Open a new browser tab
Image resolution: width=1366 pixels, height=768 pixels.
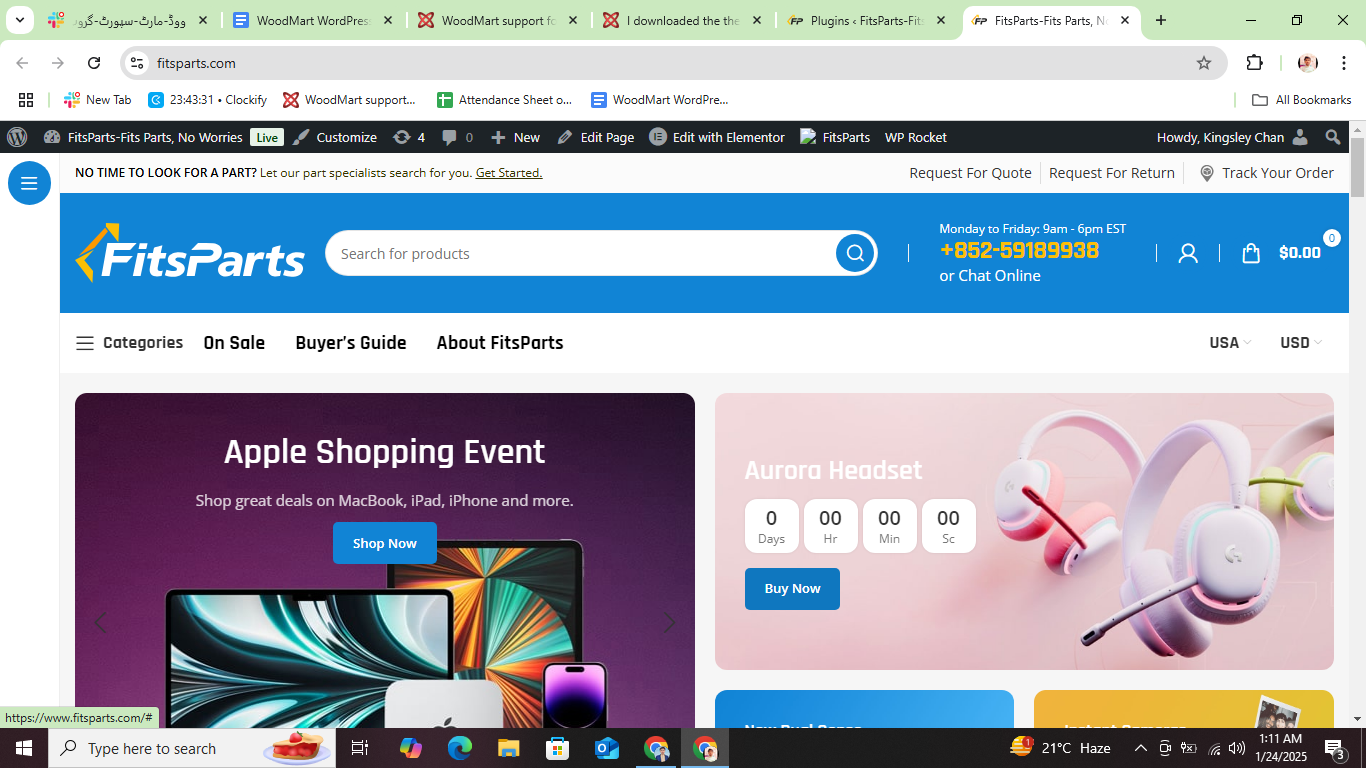1161,20
